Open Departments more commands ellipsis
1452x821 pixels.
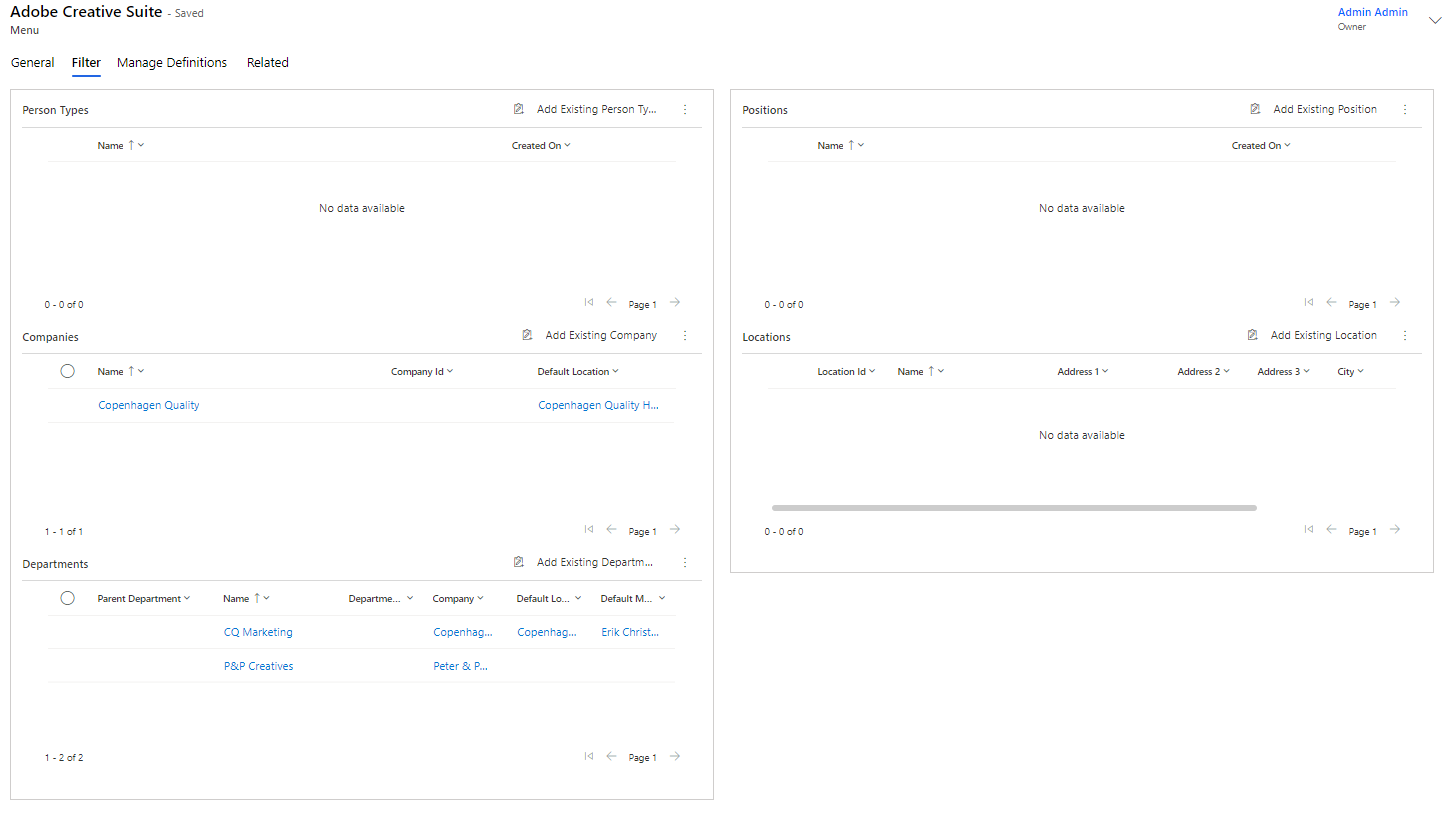[x=685, y=563]
